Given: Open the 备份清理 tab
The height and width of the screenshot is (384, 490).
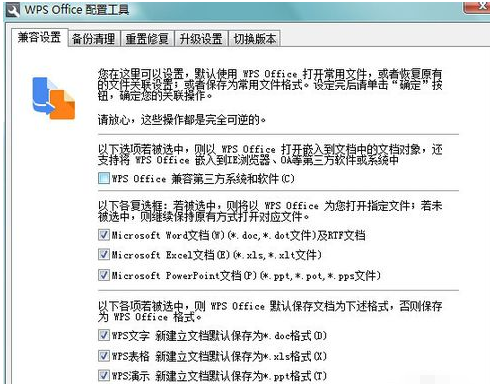Looking at the screenshot, I should point(94,39).
